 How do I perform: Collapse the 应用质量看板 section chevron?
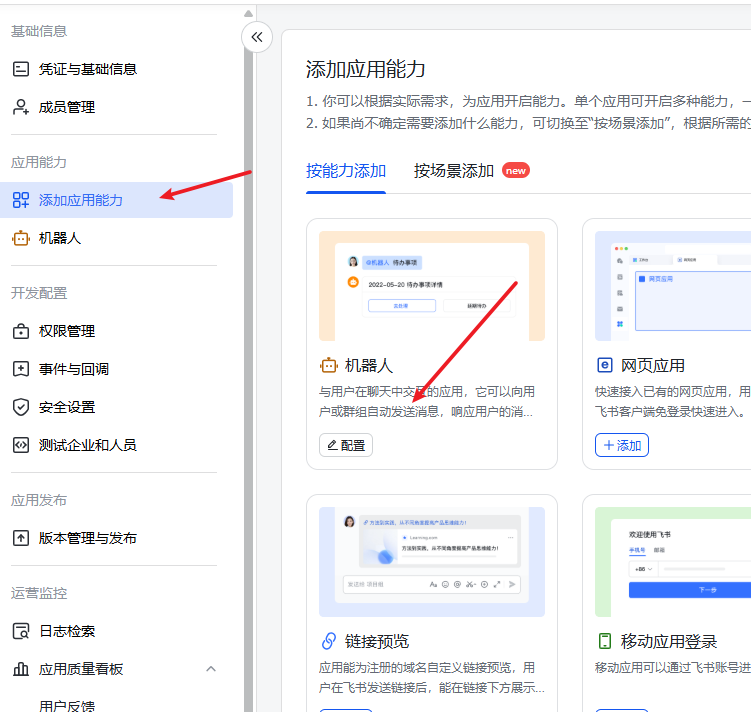tap(211, 669)
